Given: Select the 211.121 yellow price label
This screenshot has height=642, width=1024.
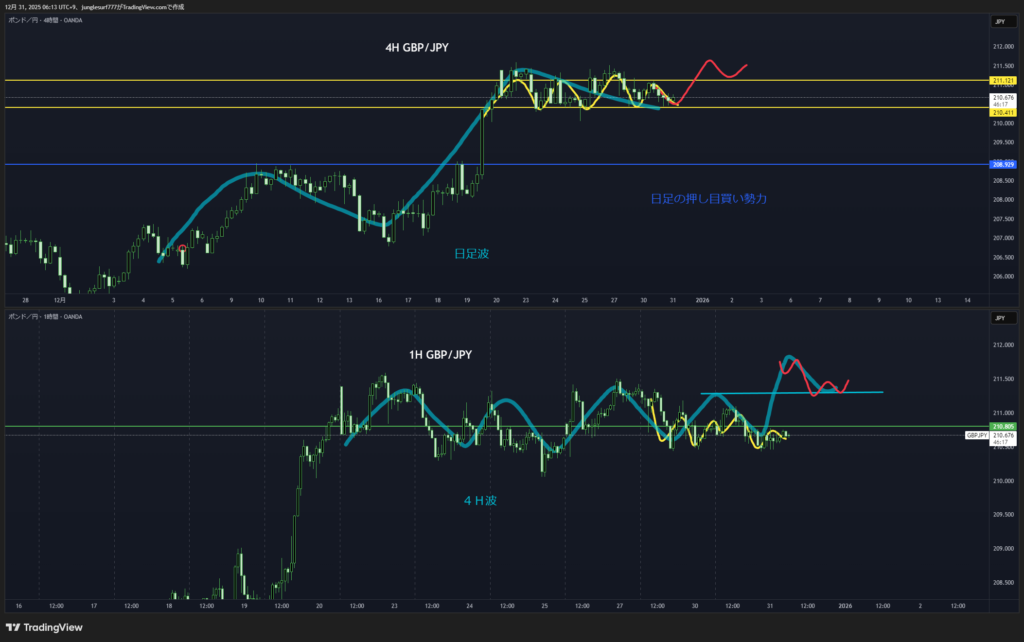Looking at the screenshot, I should pyautogui.click(x=1002, y=80).
